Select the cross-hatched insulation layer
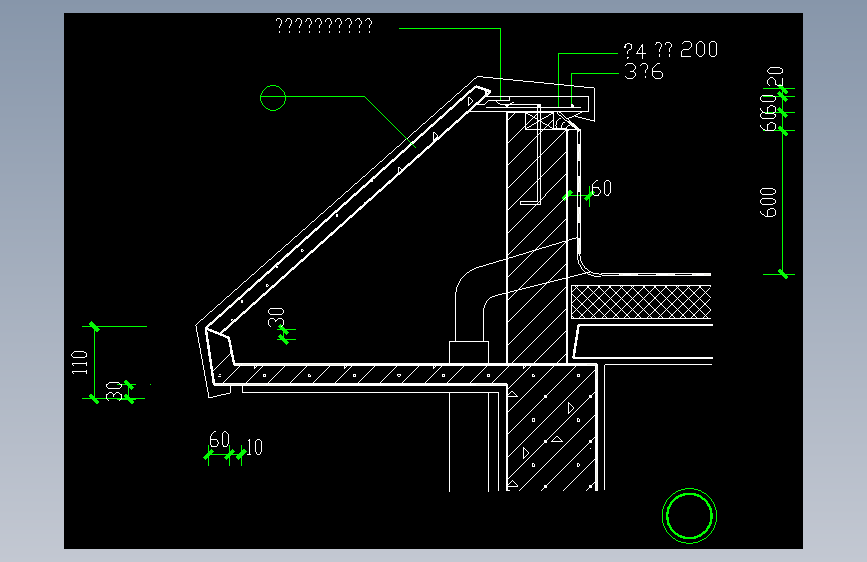 coord(641,302)
